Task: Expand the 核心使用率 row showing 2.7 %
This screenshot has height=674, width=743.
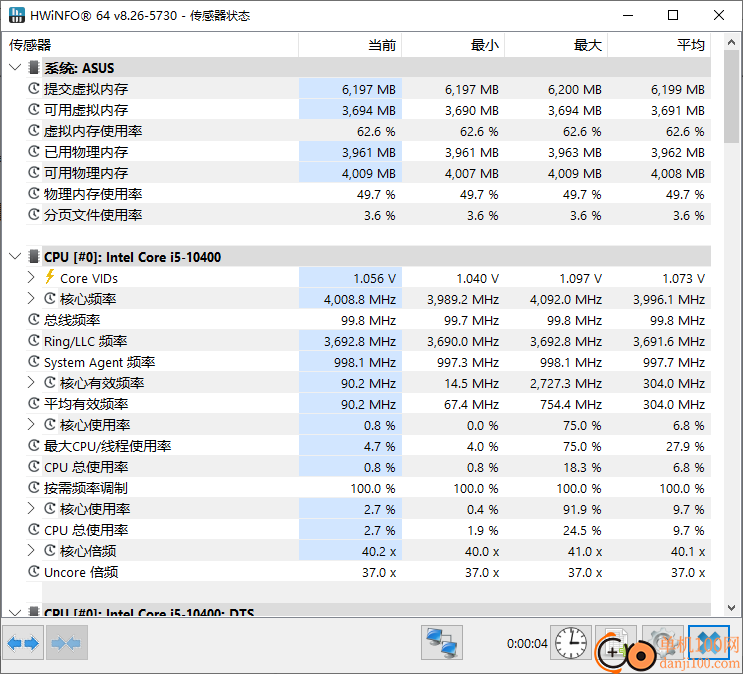Action: point(31,509)
